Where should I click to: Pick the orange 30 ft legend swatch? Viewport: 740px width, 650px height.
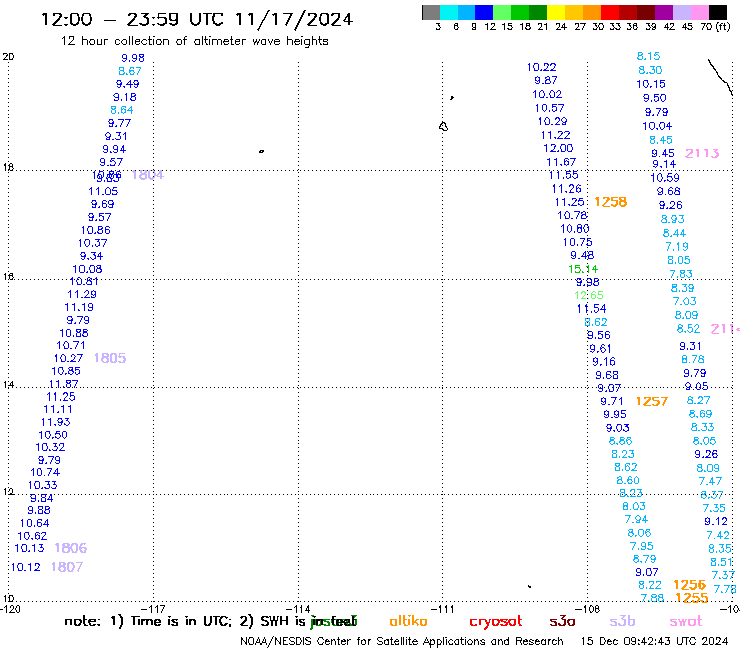(x=592, y=12)
